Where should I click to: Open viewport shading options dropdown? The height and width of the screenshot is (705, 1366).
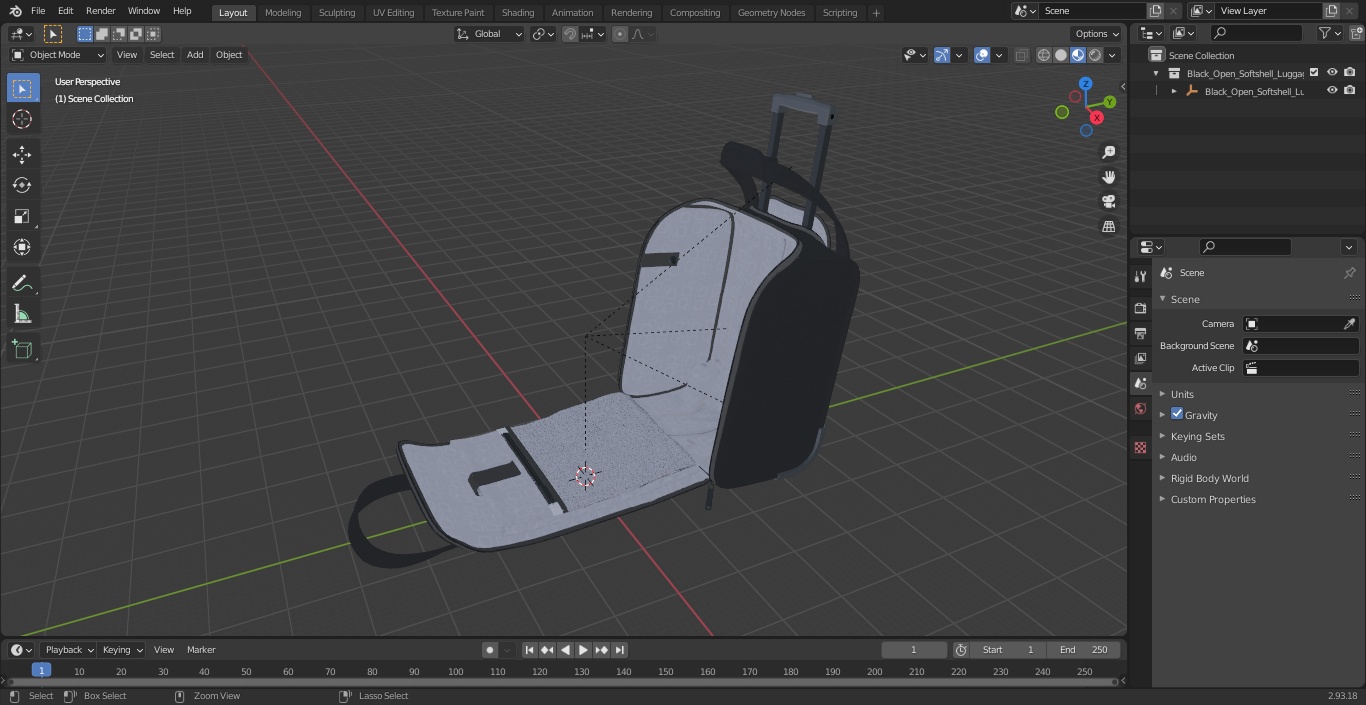1112,55
